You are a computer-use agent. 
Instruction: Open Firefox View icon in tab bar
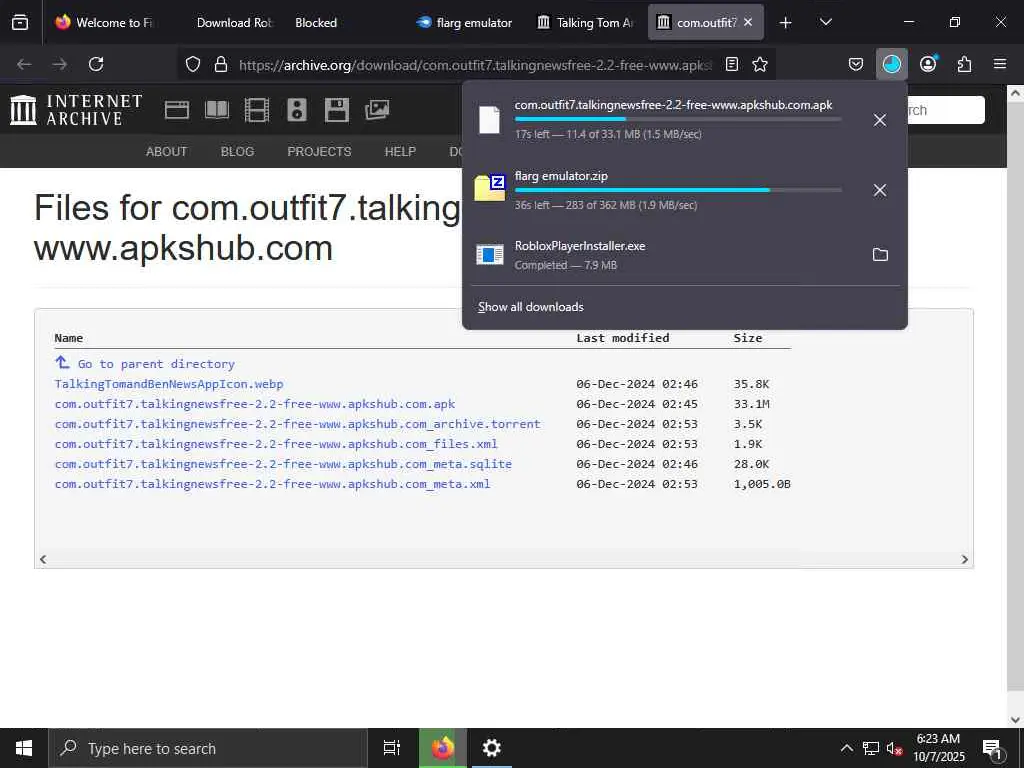(20, 22)
